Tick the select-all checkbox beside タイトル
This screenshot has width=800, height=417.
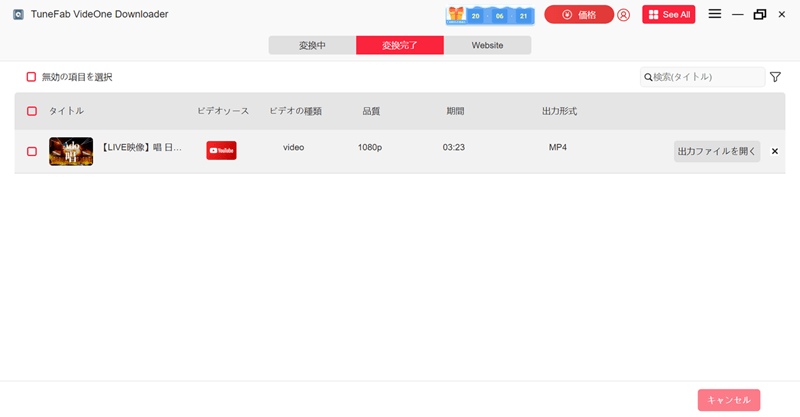pos(32,111)
